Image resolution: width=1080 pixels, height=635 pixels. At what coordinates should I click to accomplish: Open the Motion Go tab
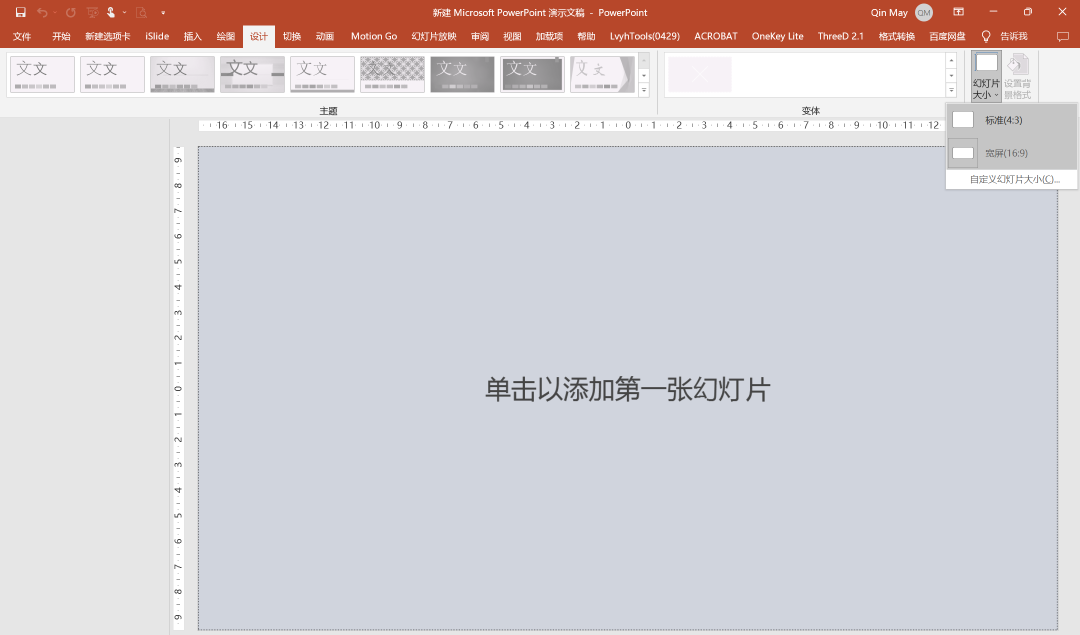(x=374, y=37)
